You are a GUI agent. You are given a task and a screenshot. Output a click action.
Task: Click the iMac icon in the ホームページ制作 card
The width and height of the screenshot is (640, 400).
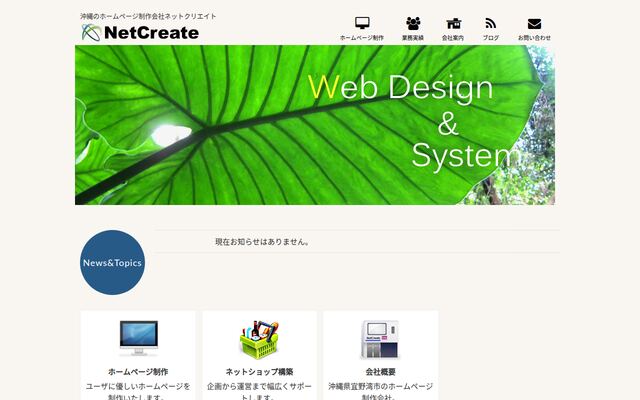pyautogui.click(x=139, y=338)
